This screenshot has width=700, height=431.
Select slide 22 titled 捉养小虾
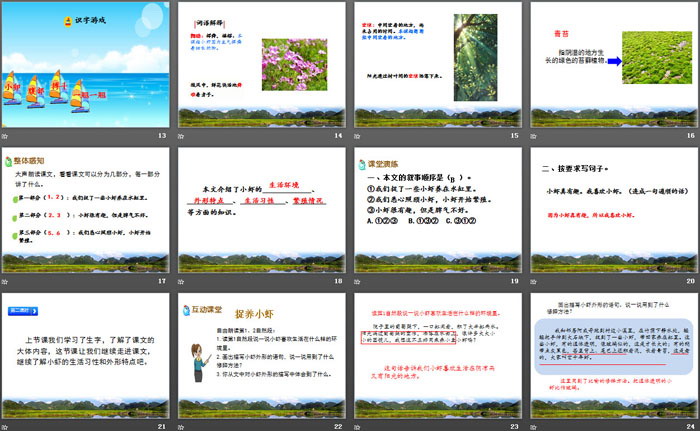[262, 356]
